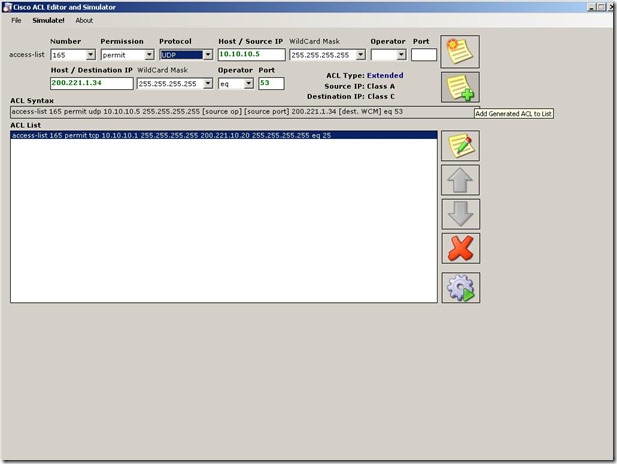
Task: Edit the selected ACL entry
Action: click(x=460, y=146)
